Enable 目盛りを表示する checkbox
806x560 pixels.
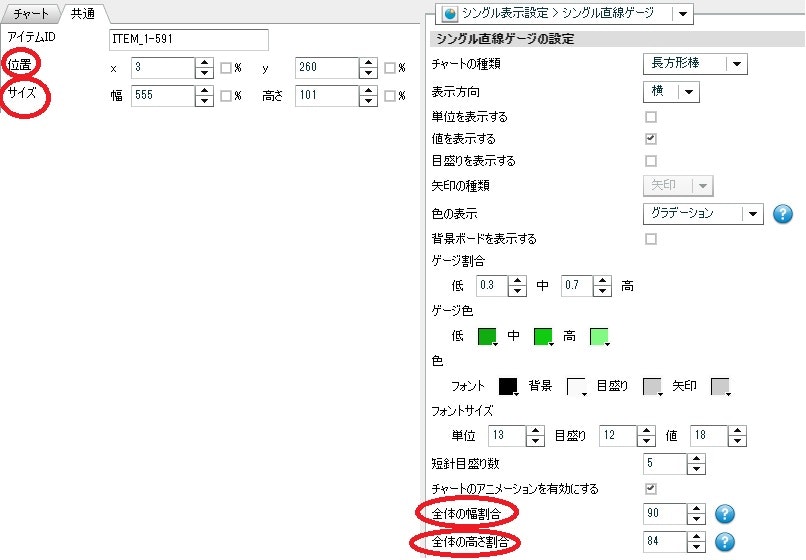point(651,161)
